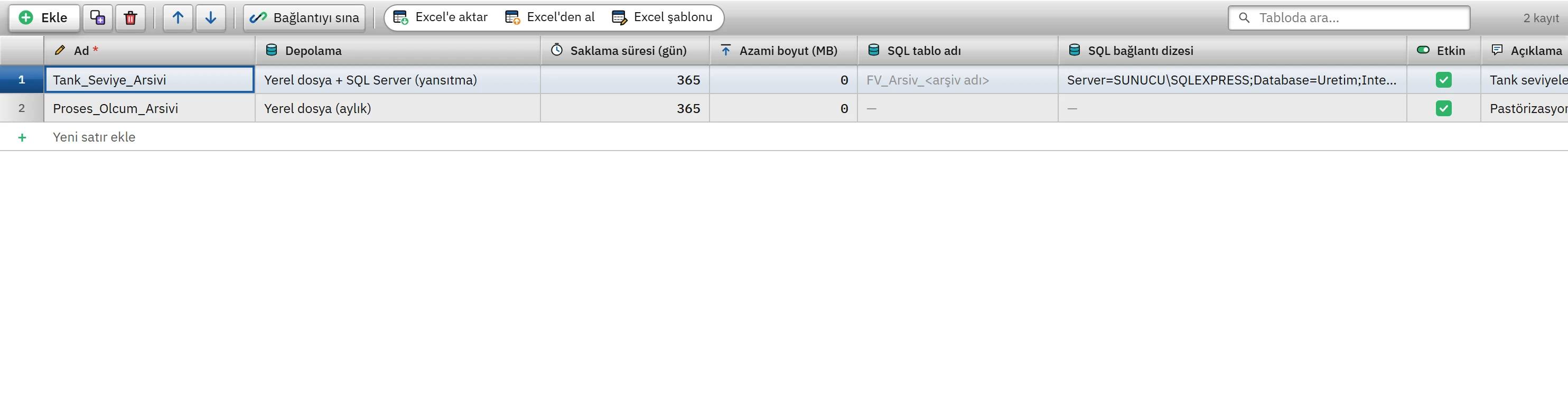Click the SQL tablo adı column header

tap(957, 51)
